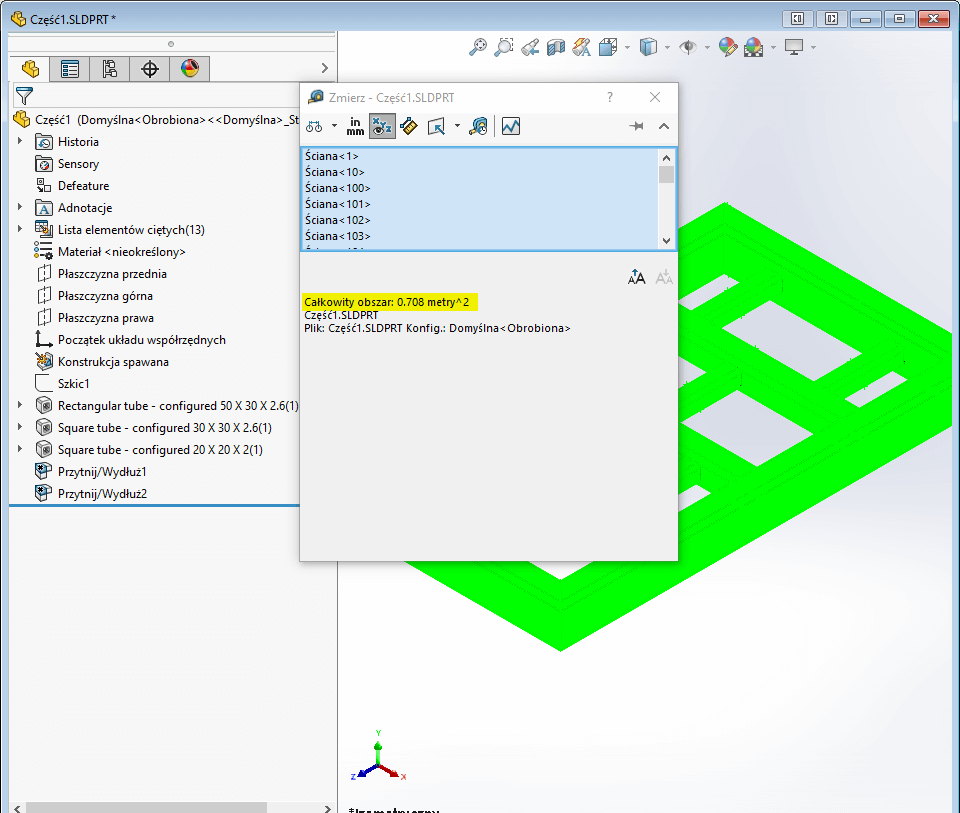Click the Measure dialog help question mark
This screenshot has height=813, width=960.
(x=609, y=97)
